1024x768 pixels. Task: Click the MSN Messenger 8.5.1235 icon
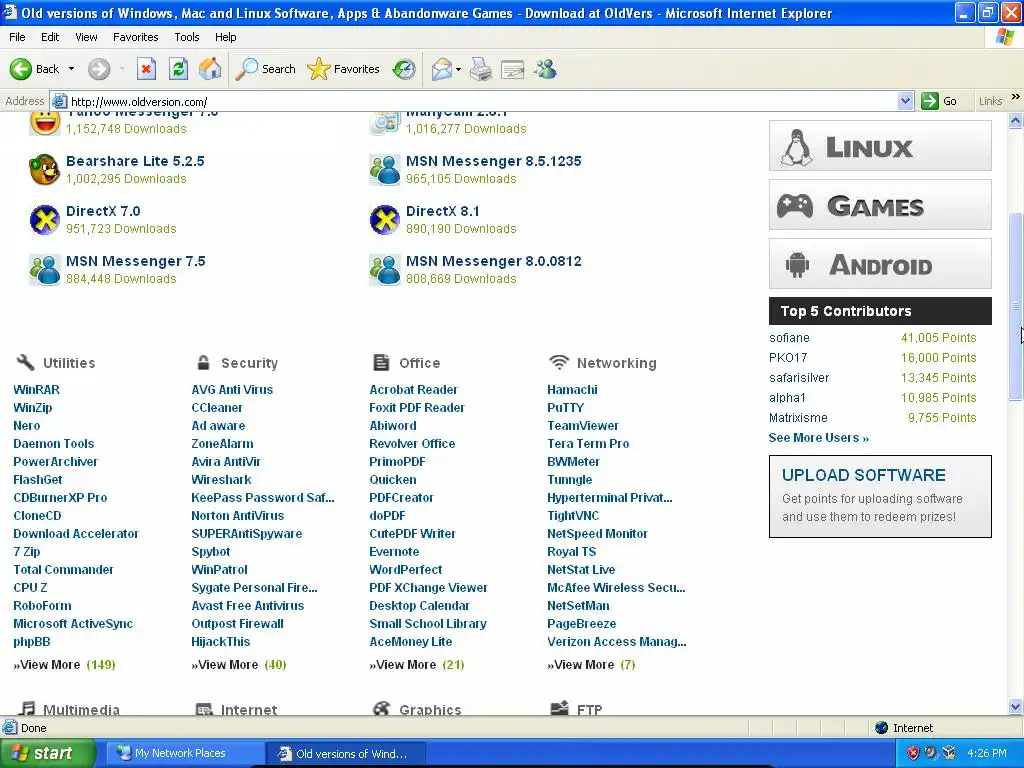click(385, 169)
